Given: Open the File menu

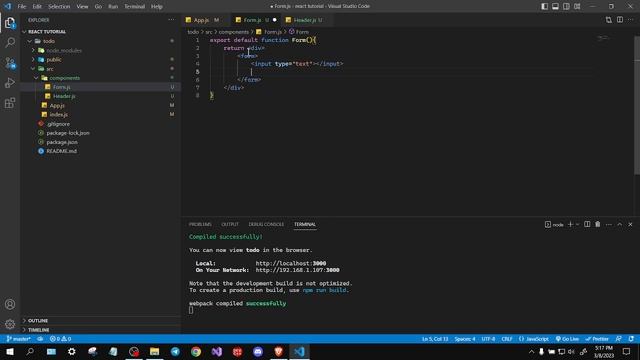Looking at the screenshot, I should 22,7.
